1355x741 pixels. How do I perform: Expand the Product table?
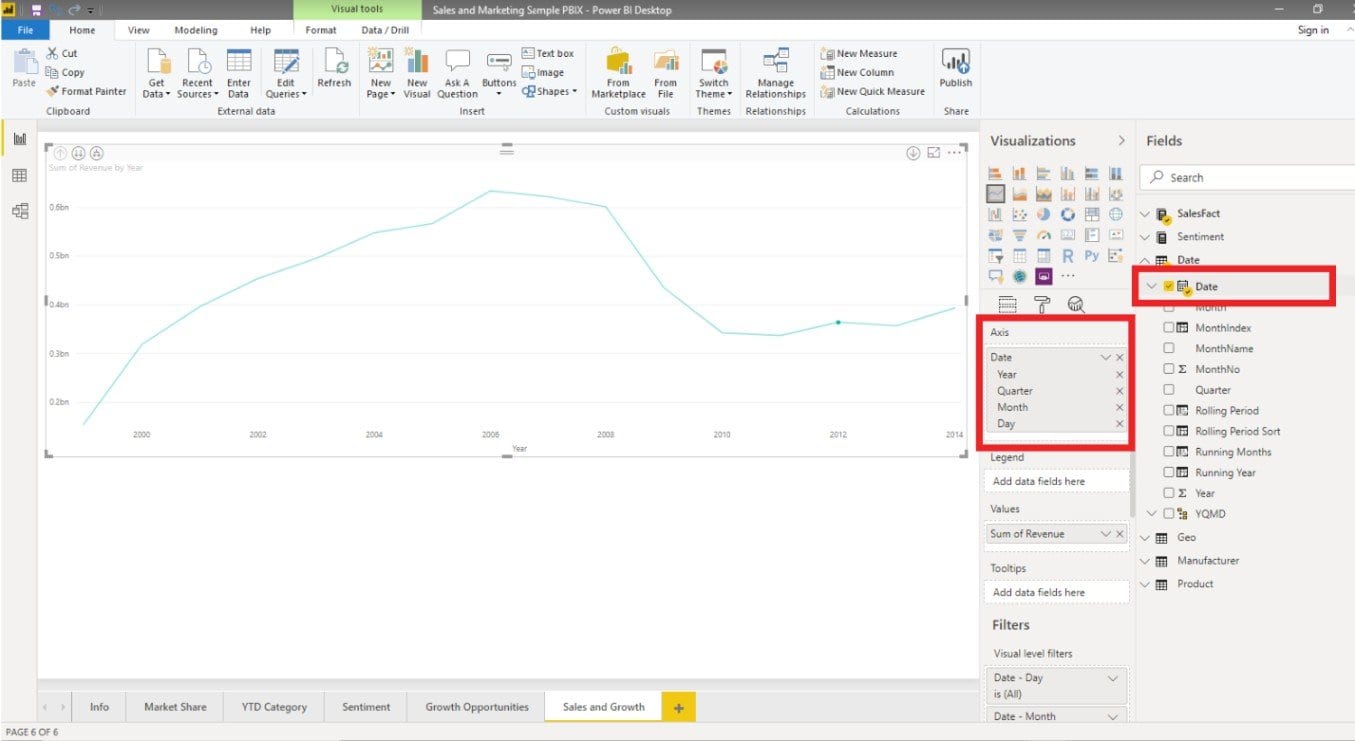click(x=1146, y=584)
